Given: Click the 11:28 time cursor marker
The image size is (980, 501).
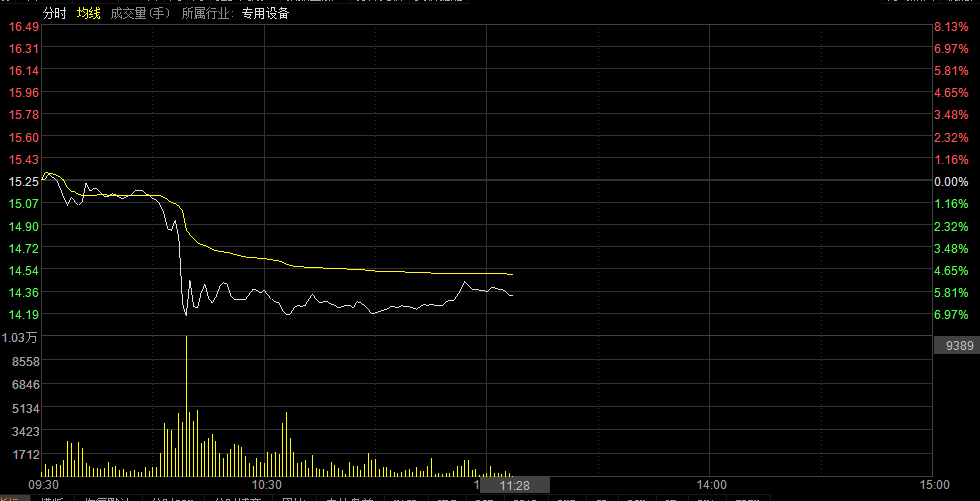Looking at the screenshot, I should pyautogui.click(x=514, y=484).
